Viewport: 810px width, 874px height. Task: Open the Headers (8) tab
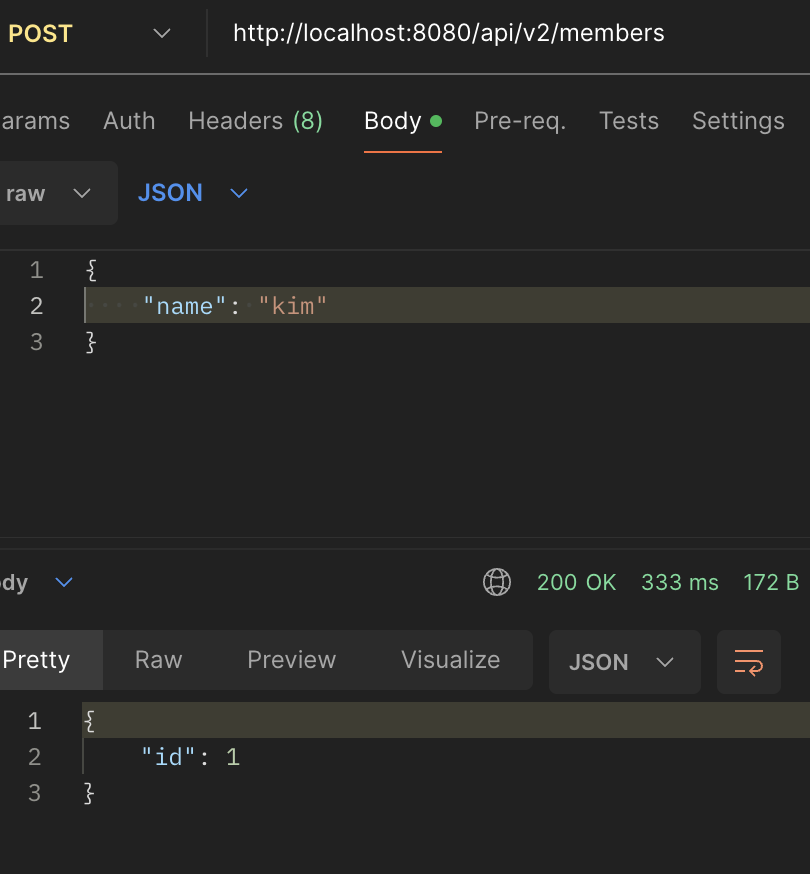[255, 121]
